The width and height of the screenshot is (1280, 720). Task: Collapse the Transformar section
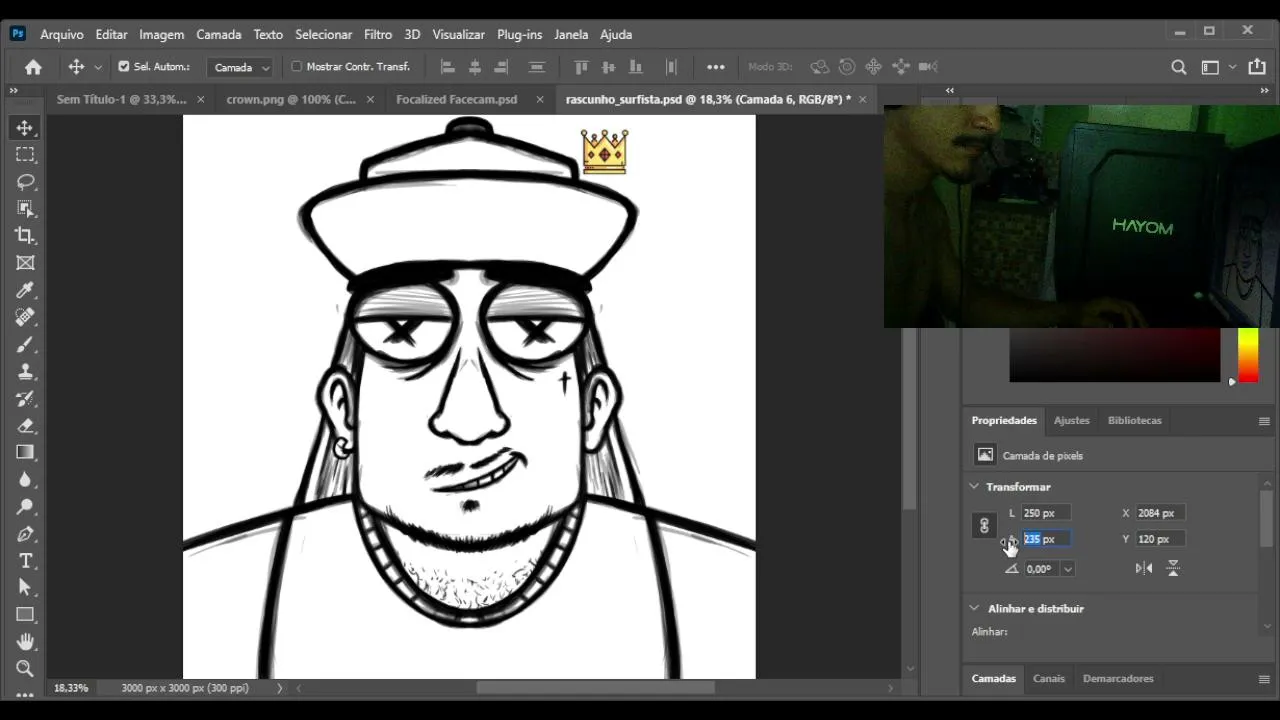[974, 487]
